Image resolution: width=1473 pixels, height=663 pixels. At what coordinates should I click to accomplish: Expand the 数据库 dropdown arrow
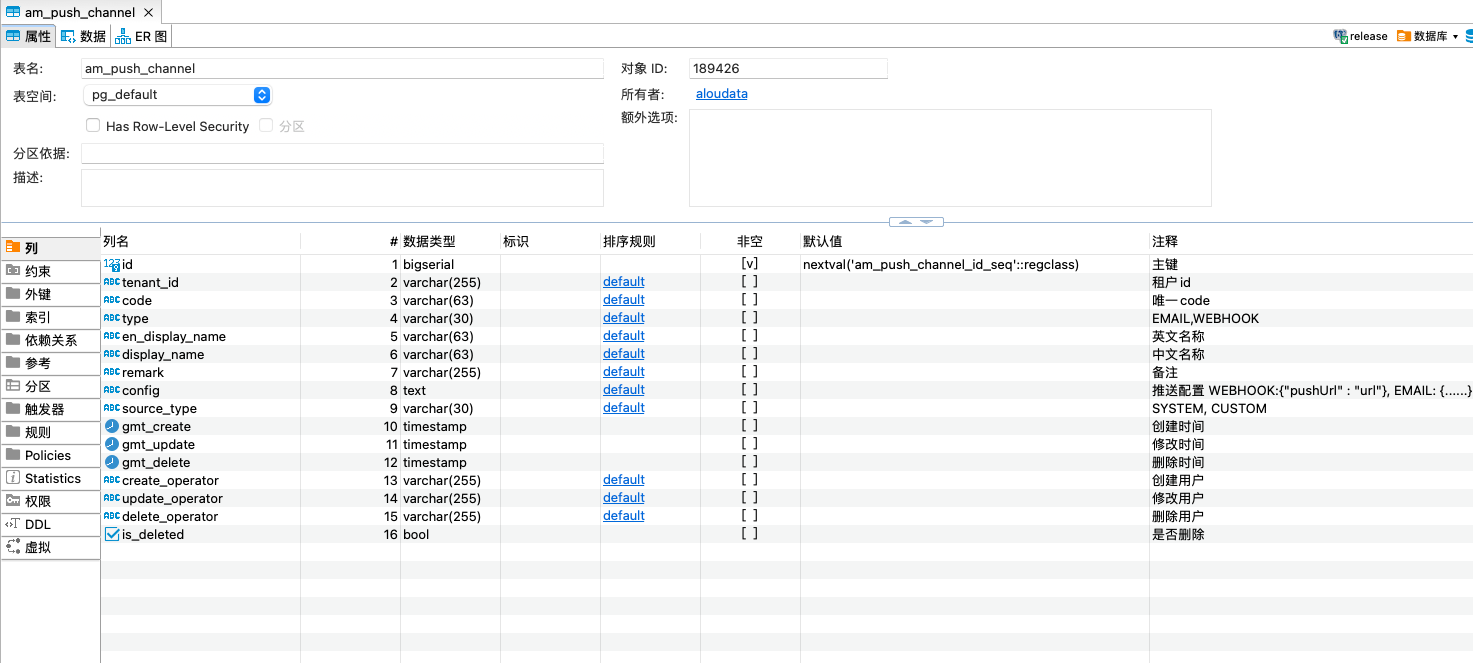coord(1455,37)
